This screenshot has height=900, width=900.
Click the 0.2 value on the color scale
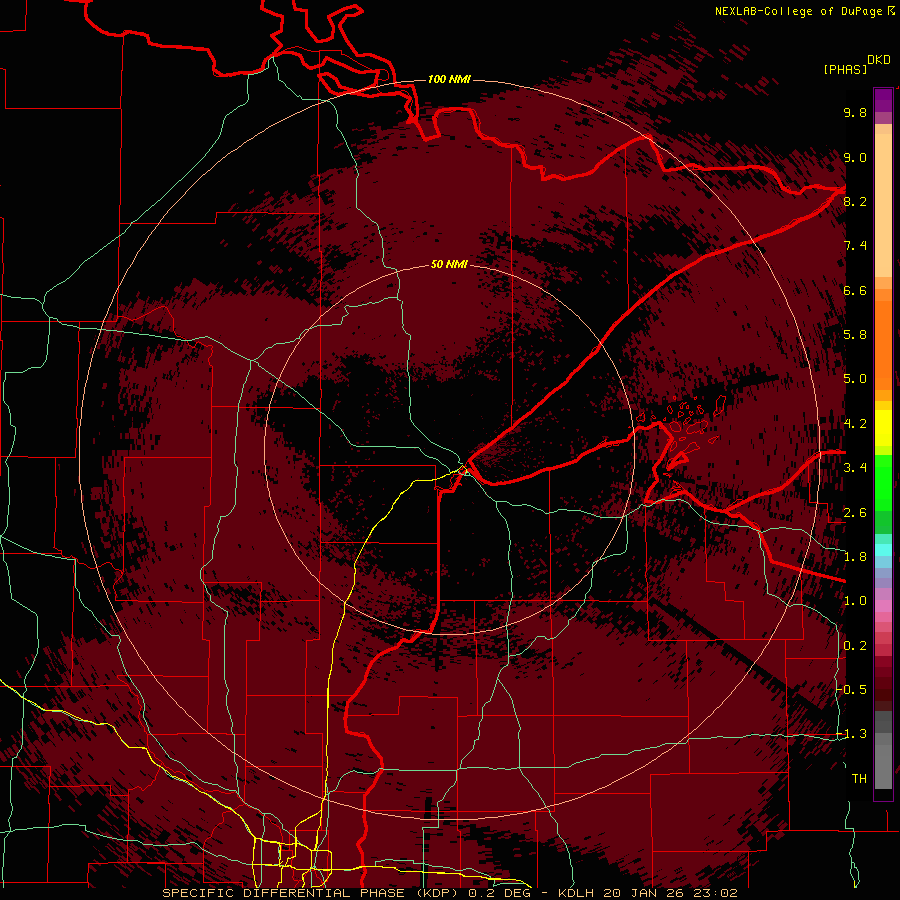855,646
